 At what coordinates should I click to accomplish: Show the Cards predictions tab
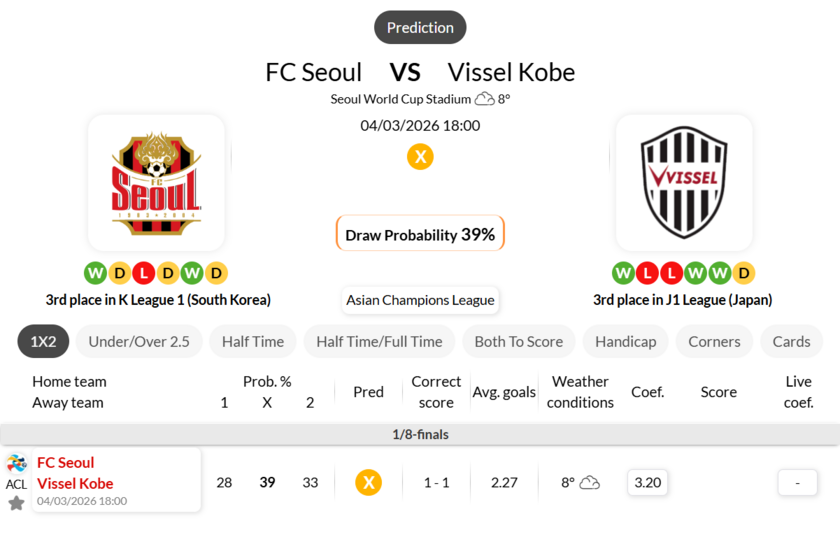coord(791,341)
